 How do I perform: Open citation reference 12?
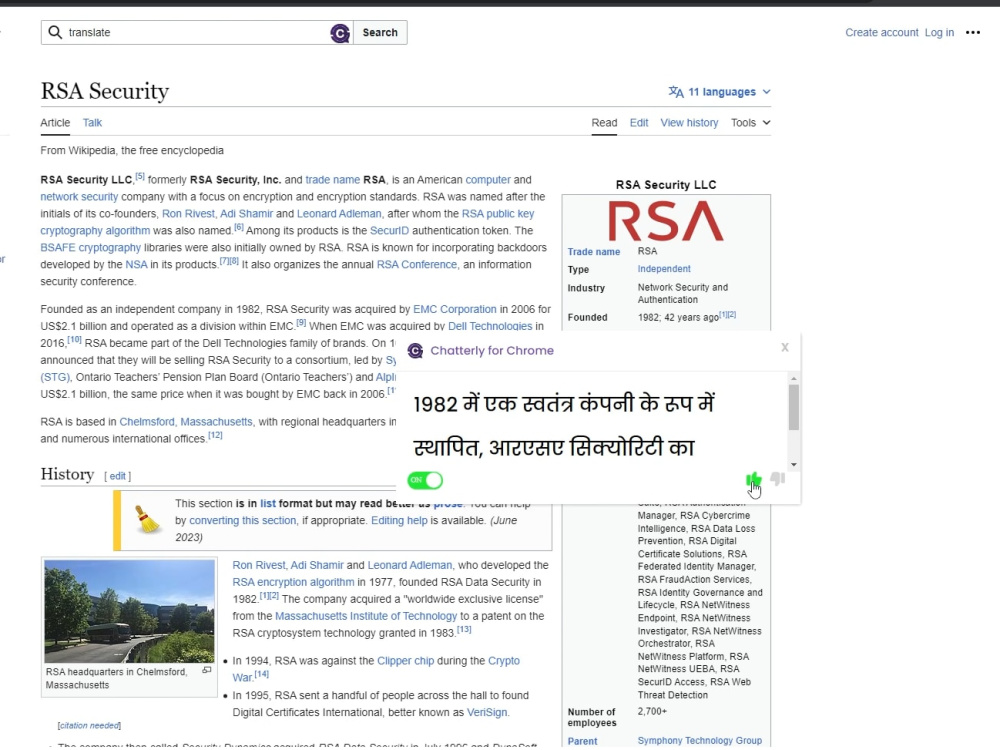[215, 436]
